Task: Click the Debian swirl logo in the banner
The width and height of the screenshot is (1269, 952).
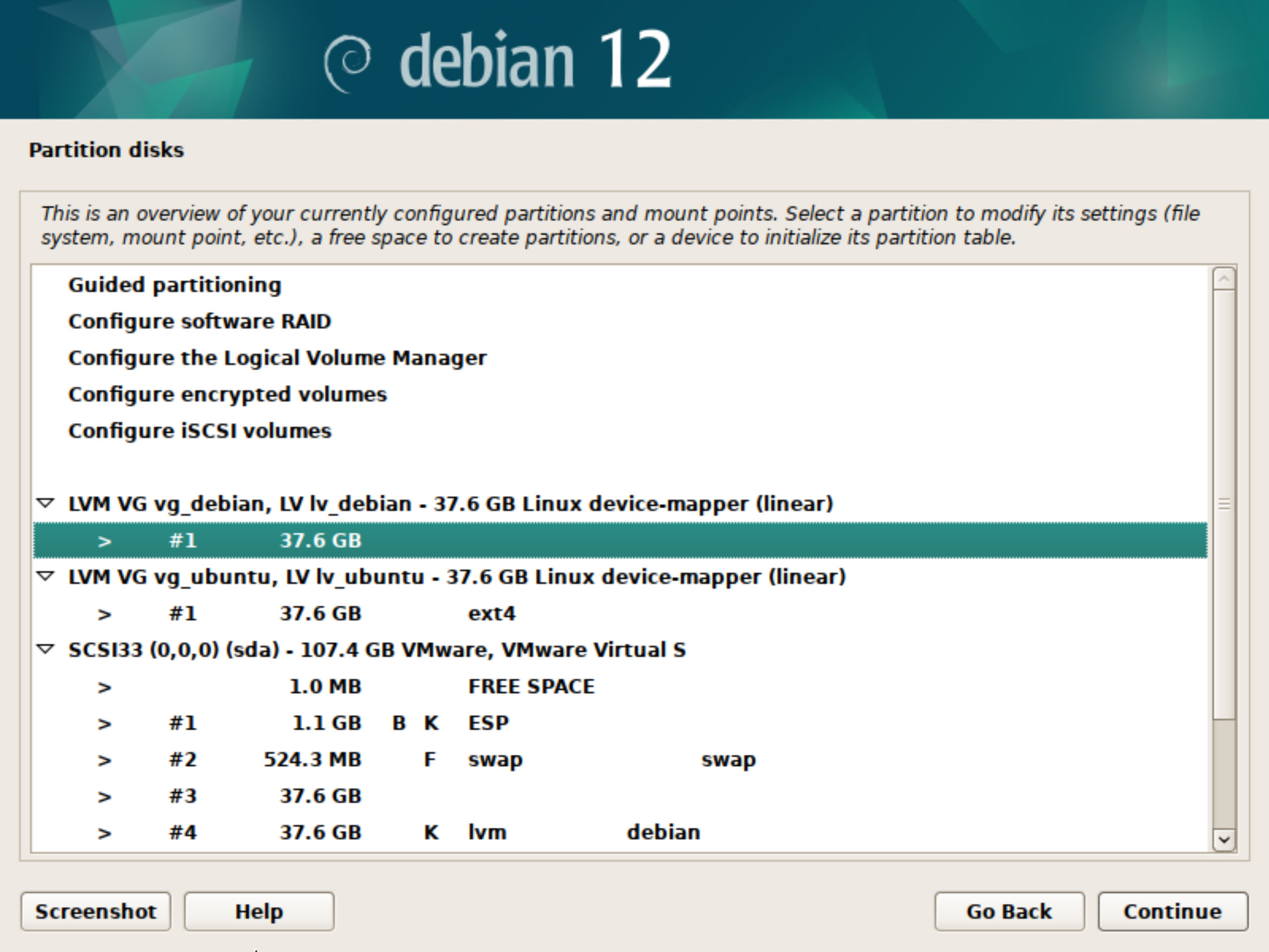Action: 348,63
